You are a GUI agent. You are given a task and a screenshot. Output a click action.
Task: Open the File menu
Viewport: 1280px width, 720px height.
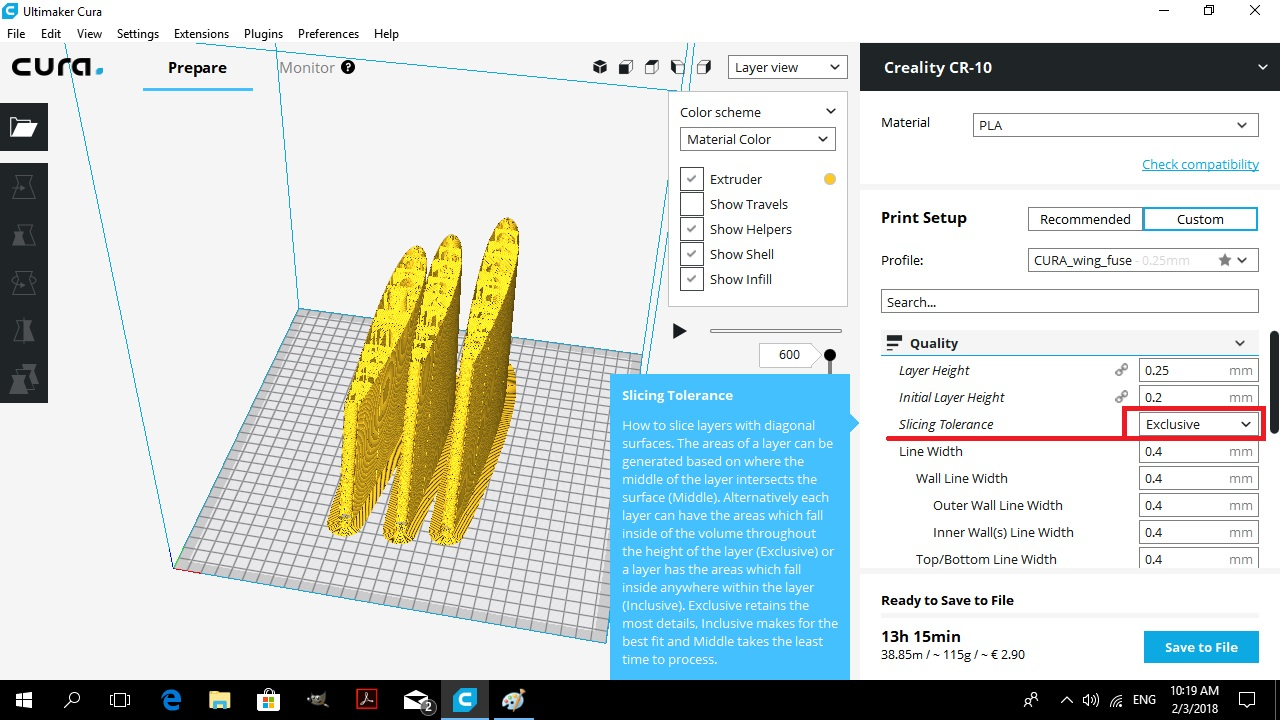(16, 33)
